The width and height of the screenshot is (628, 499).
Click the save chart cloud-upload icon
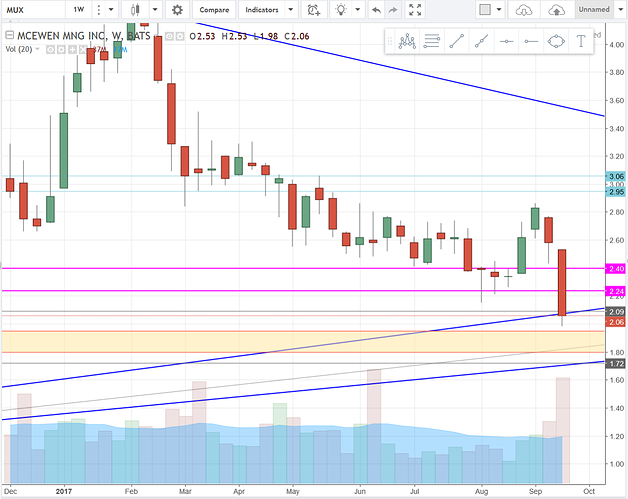point(556,10)
